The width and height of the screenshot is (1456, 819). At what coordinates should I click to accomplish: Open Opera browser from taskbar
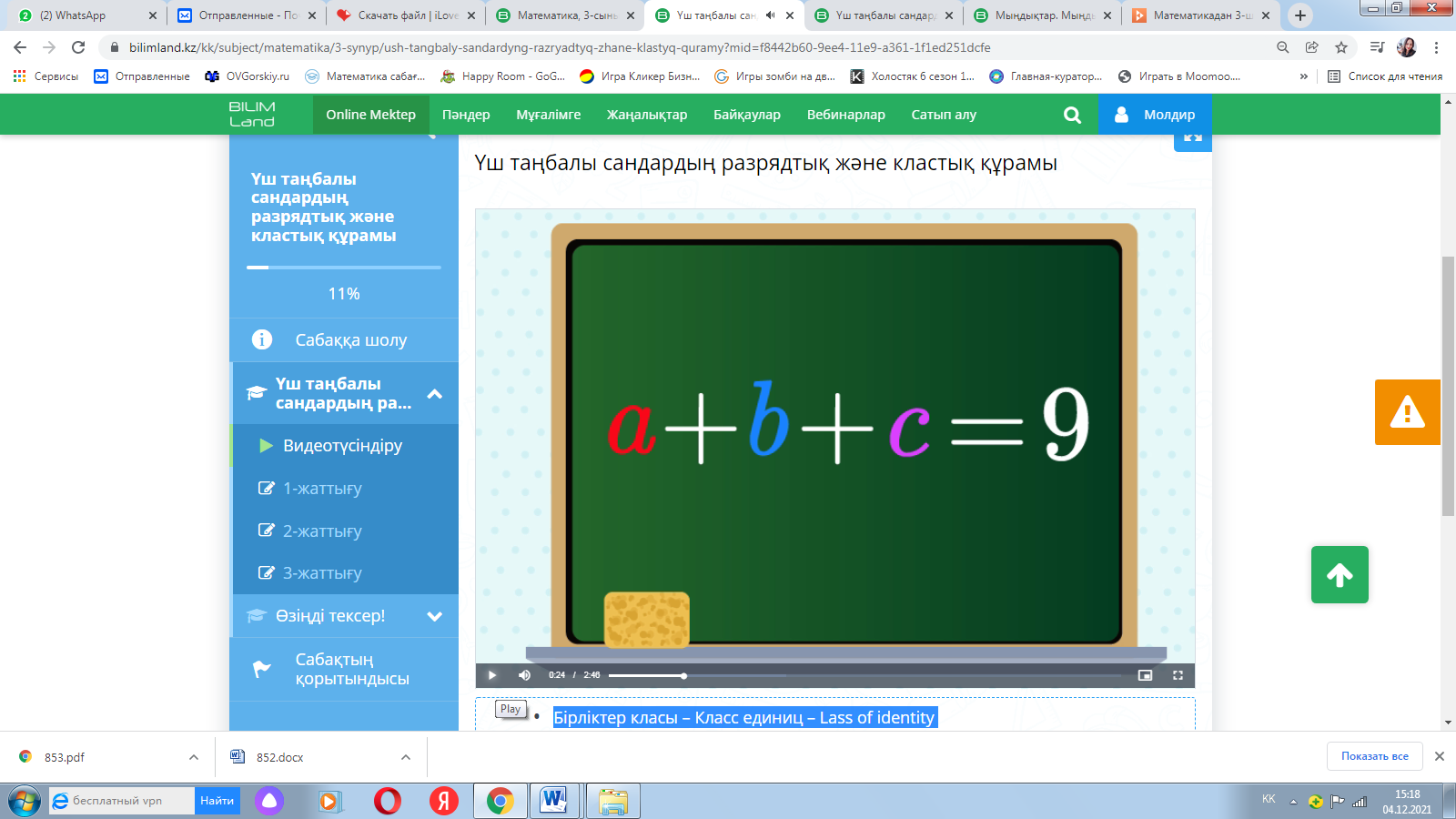point(388,801)
